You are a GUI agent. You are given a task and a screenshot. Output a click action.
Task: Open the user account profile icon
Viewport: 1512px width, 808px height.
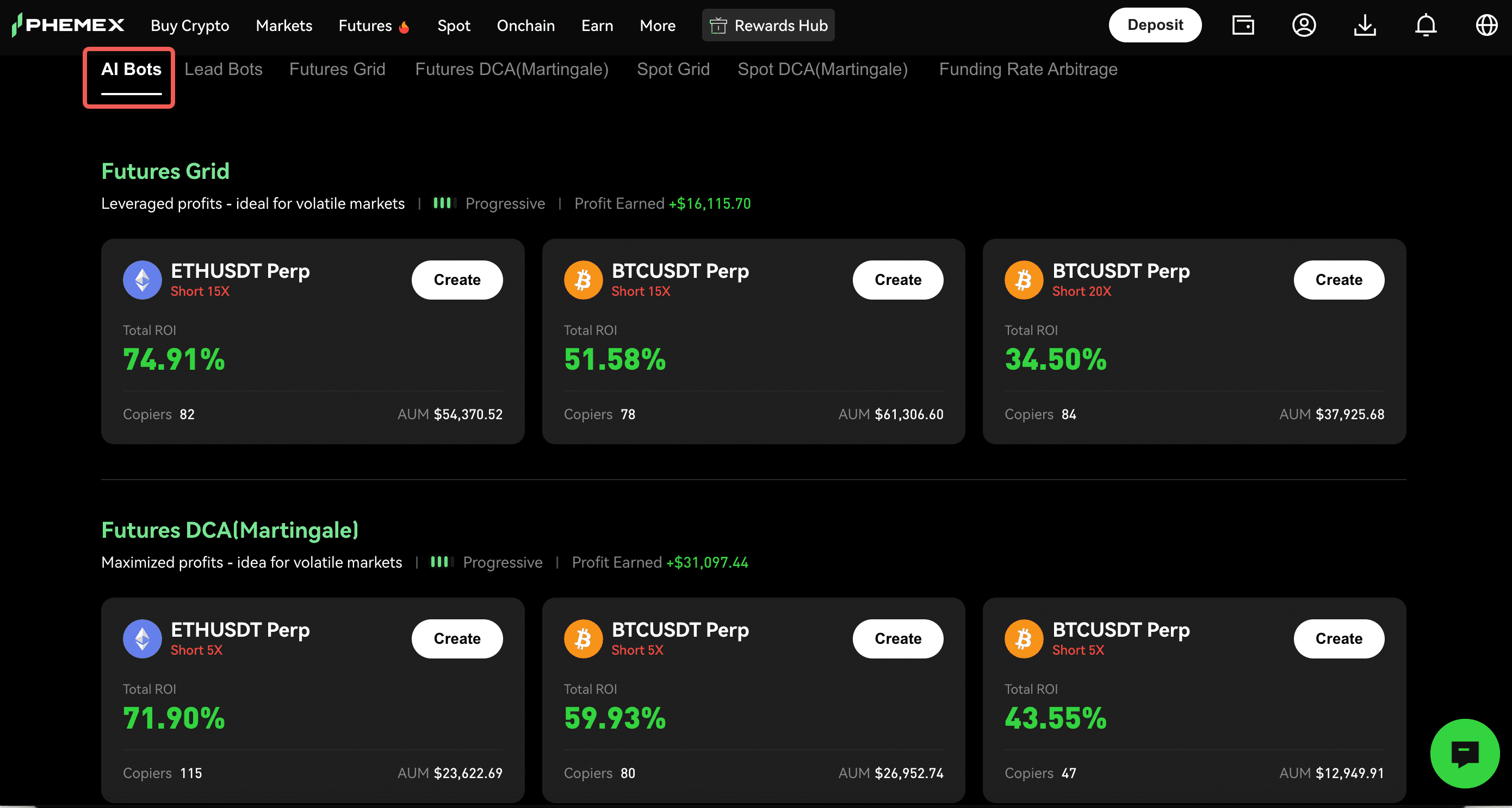tap(1304, 25)
